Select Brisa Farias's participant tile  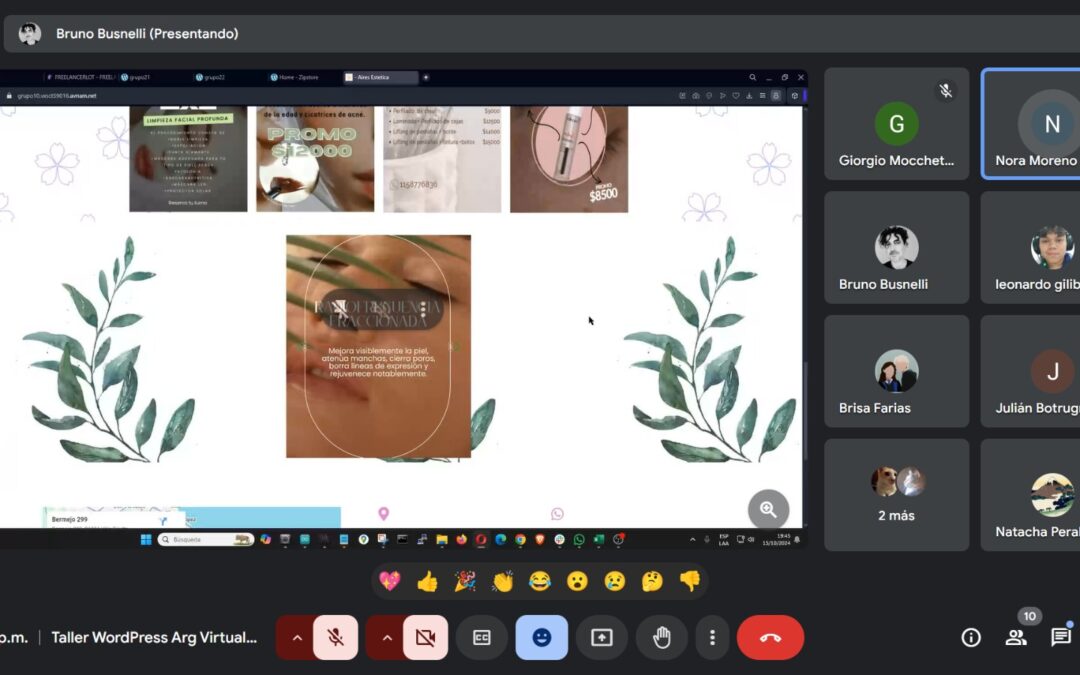(x=896, y=371)
